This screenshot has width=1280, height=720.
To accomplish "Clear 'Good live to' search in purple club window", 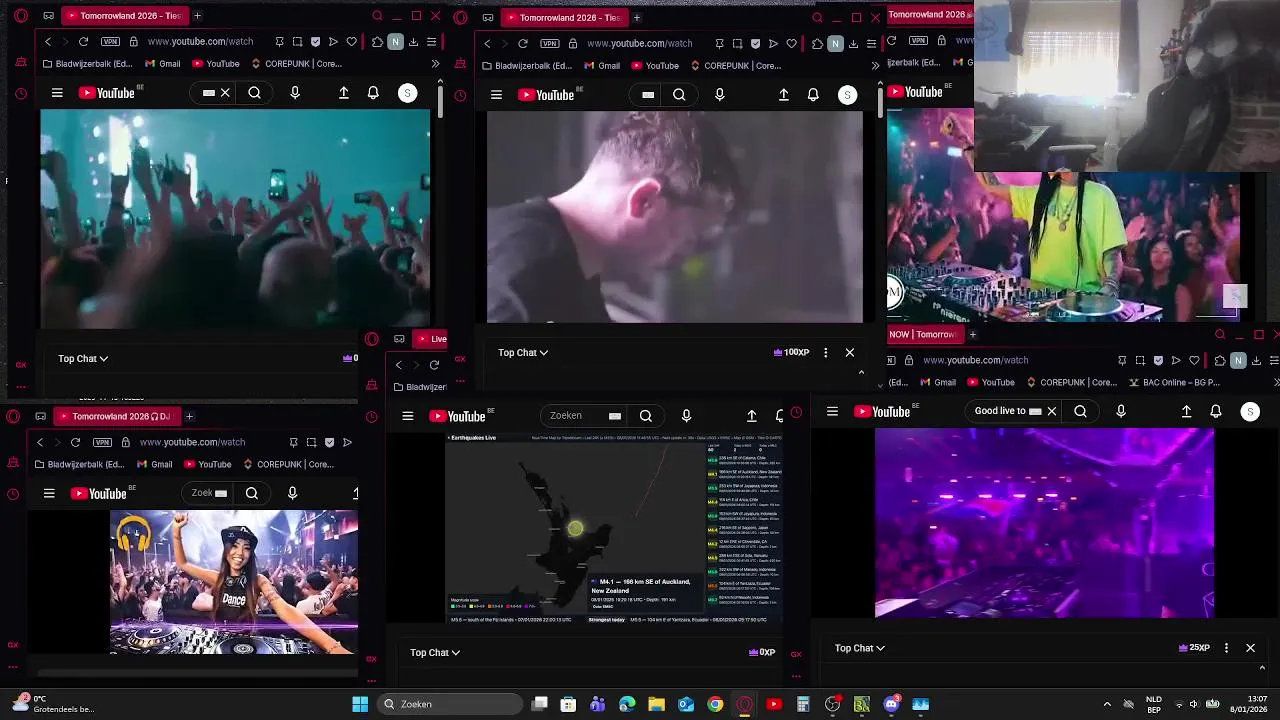I will [x=1052, y=411].
